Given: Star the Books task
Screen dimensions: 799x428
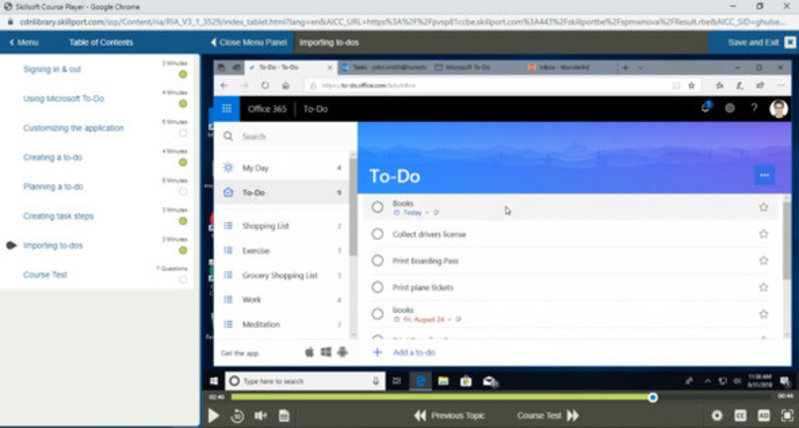Looking at the screenshot, I should (x=763, y=207).
